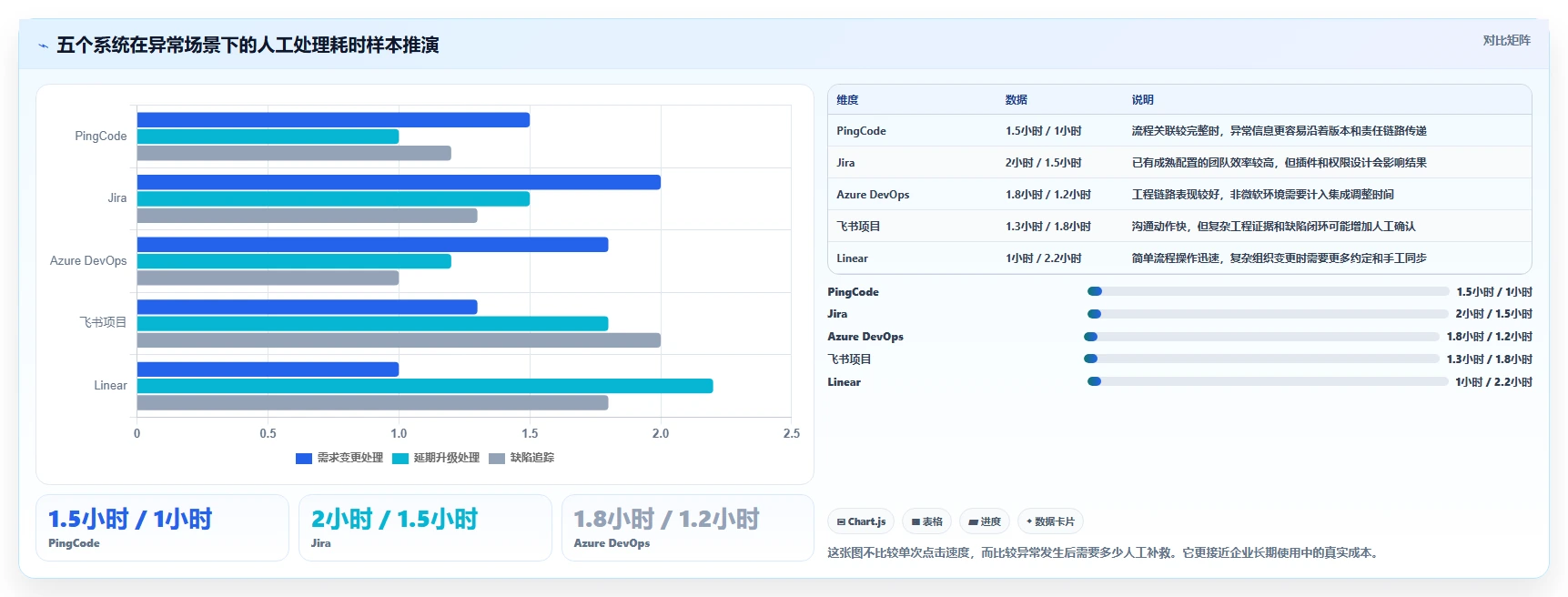Click the PingCode progress bar
The width and height of the screenshot is (1568, 597).
(x=1268, y=291)
